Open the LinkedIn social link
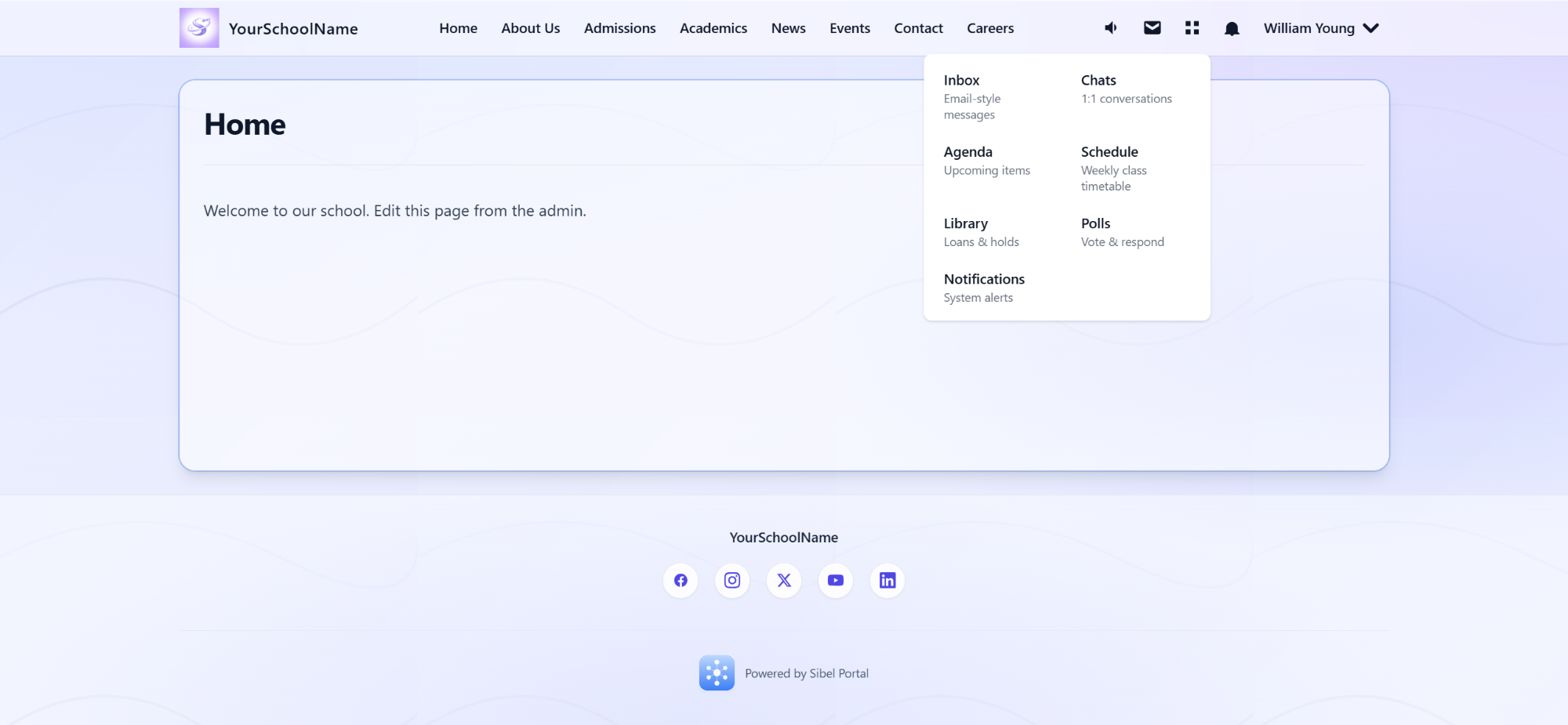This screenshot has height=725, width=1568. 887,581
